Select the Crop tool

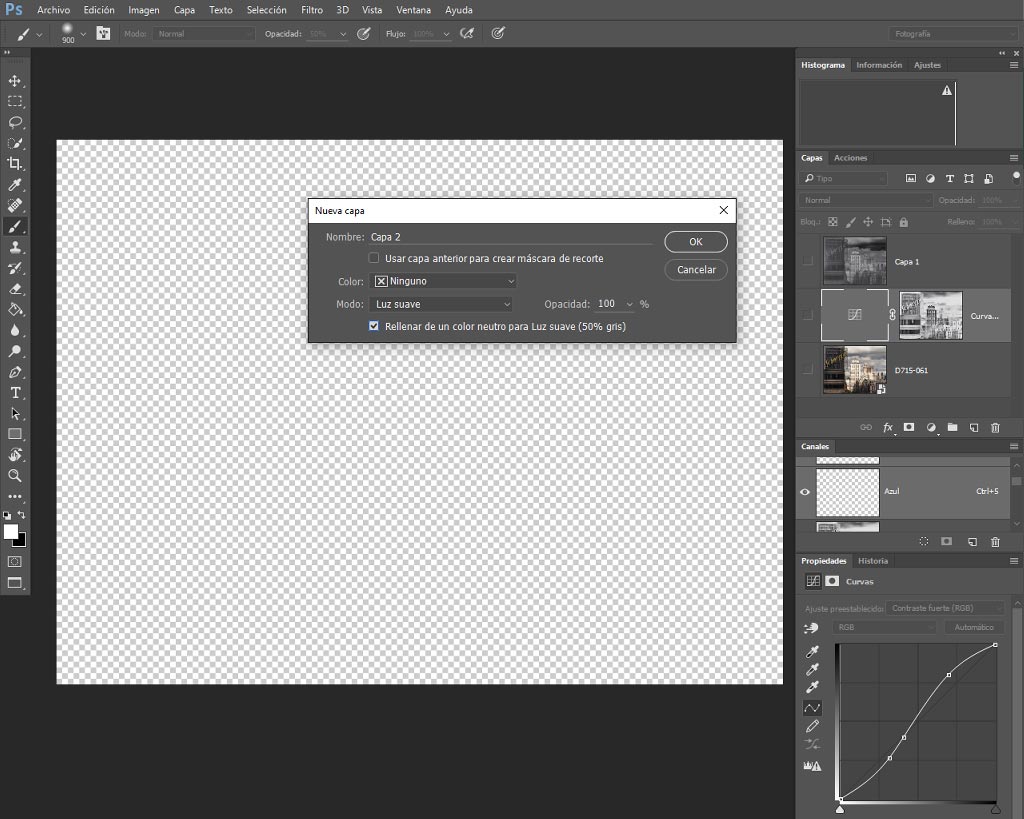[x=14, y=164]
